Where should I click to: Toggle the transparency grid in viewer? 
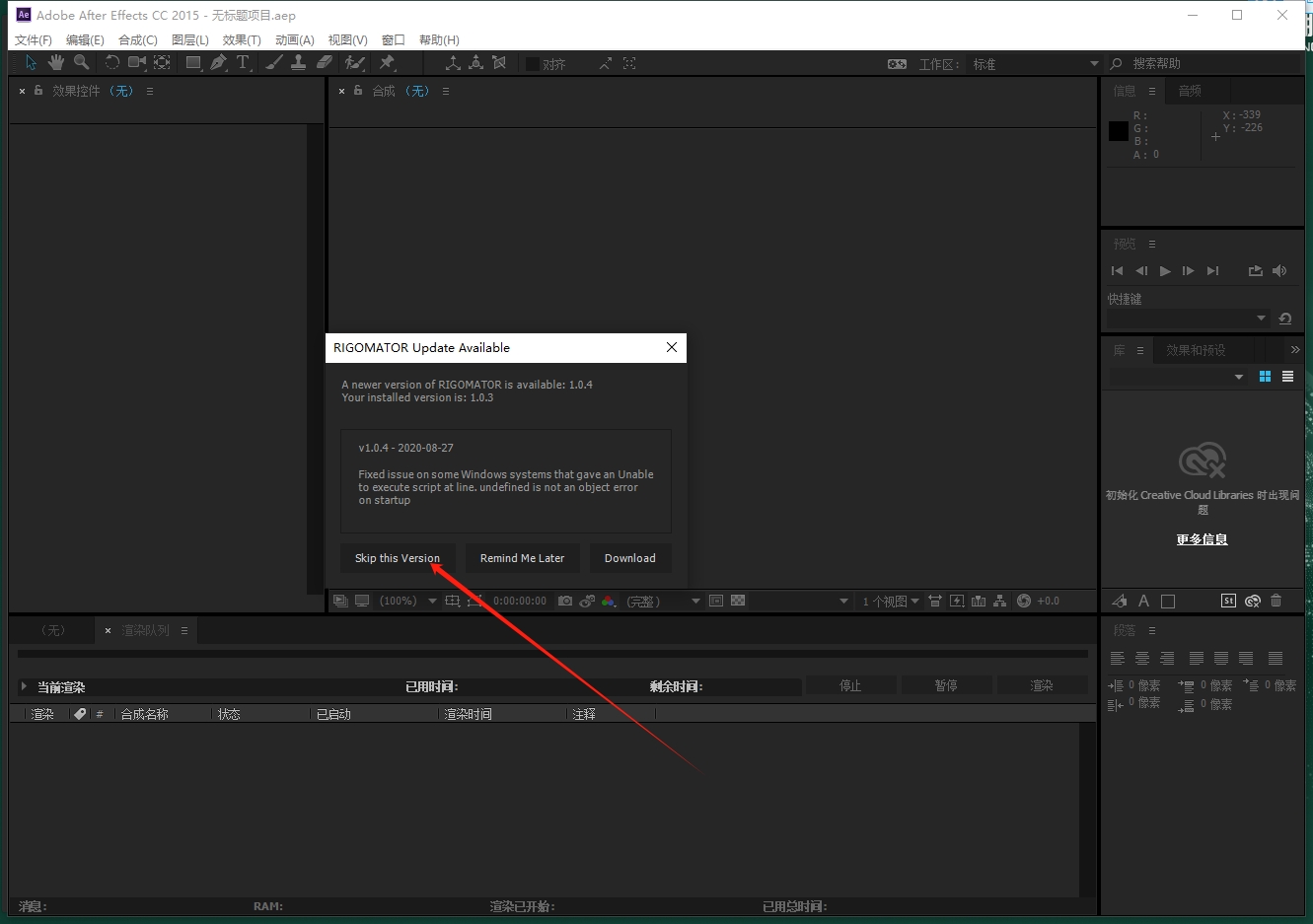(738, 601)
